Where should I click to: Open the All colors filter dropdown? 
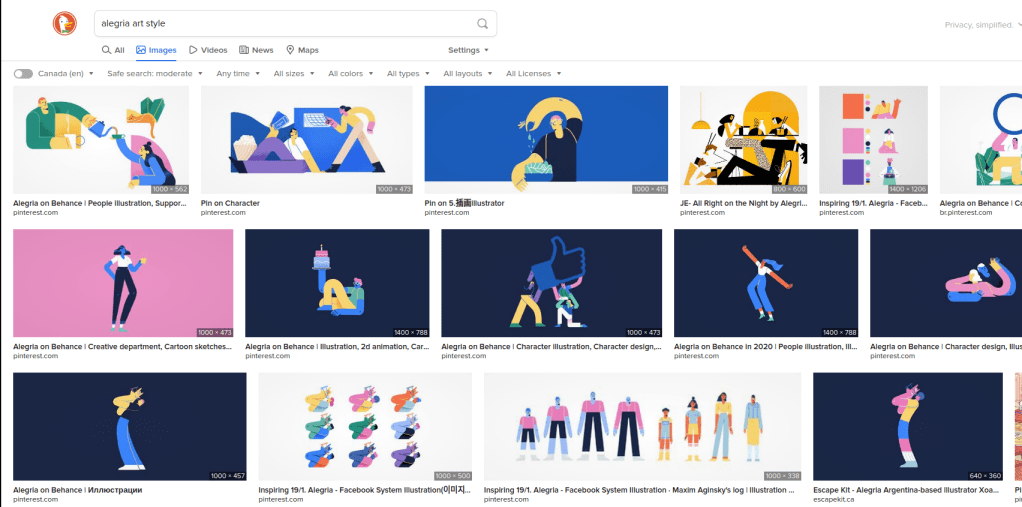[350, 74]
